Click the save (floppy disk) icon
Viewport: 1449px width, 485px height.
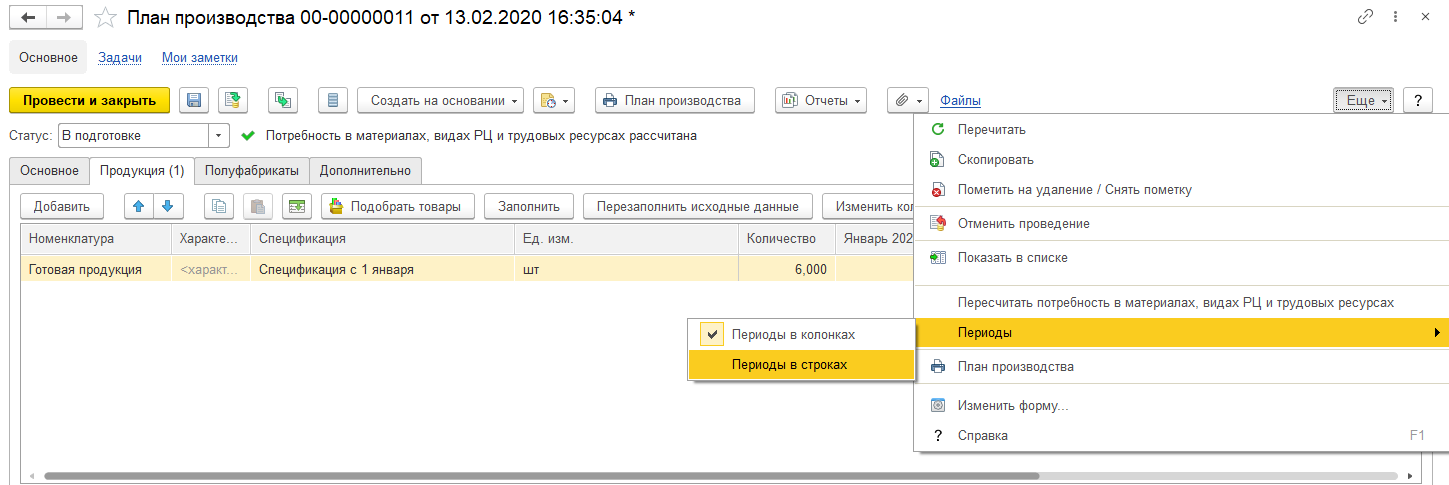pos(194,100)
